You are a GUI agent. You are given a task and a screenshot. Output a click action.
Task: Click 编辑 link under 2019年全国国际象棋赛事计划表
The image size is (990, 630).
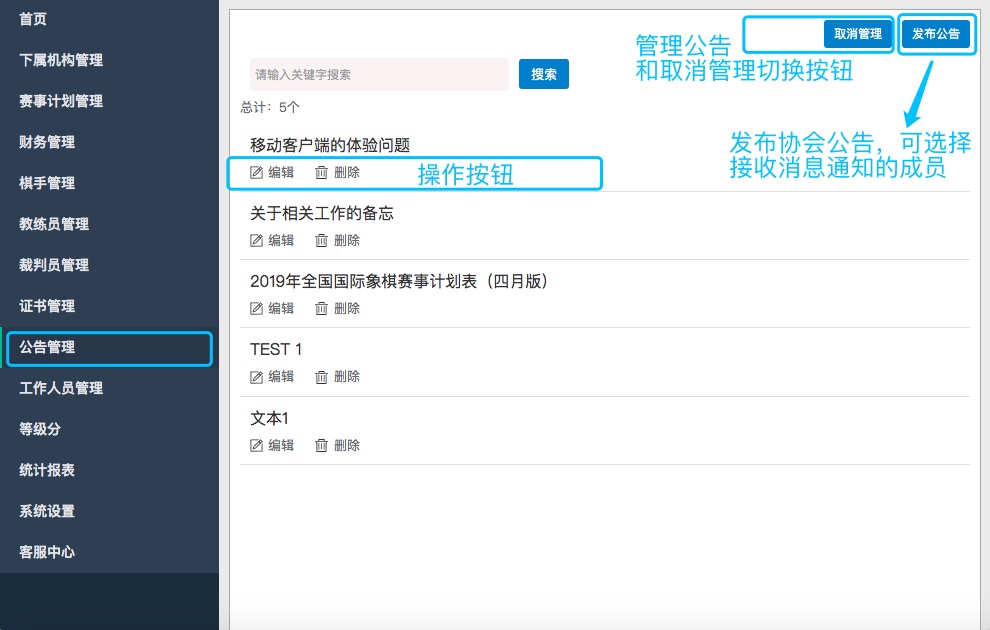281,309
